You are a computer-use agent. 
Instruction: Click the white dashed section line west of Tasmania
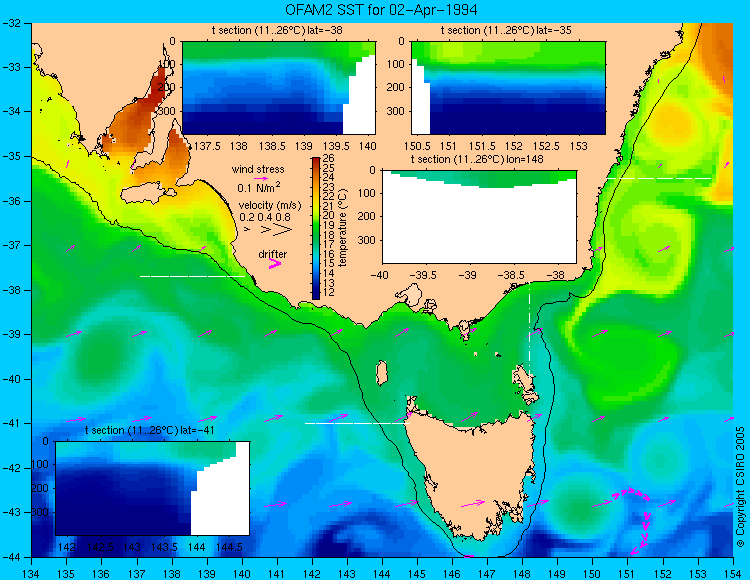coord(357,423)
